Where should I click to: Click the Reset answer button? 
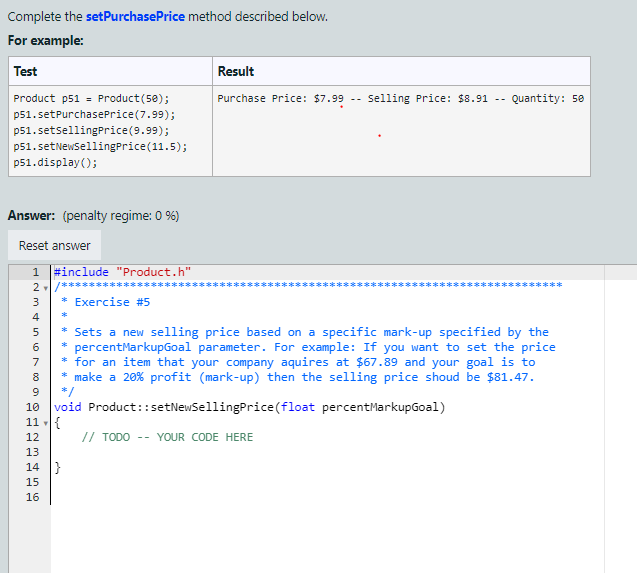click(x=54, y=245)
